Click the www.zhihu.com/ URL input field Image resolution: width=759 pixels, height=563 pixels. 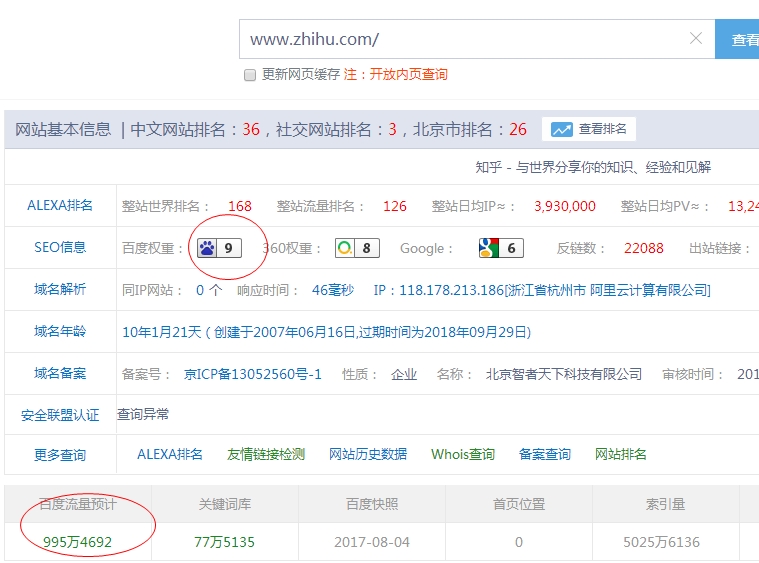click(477, 39)
